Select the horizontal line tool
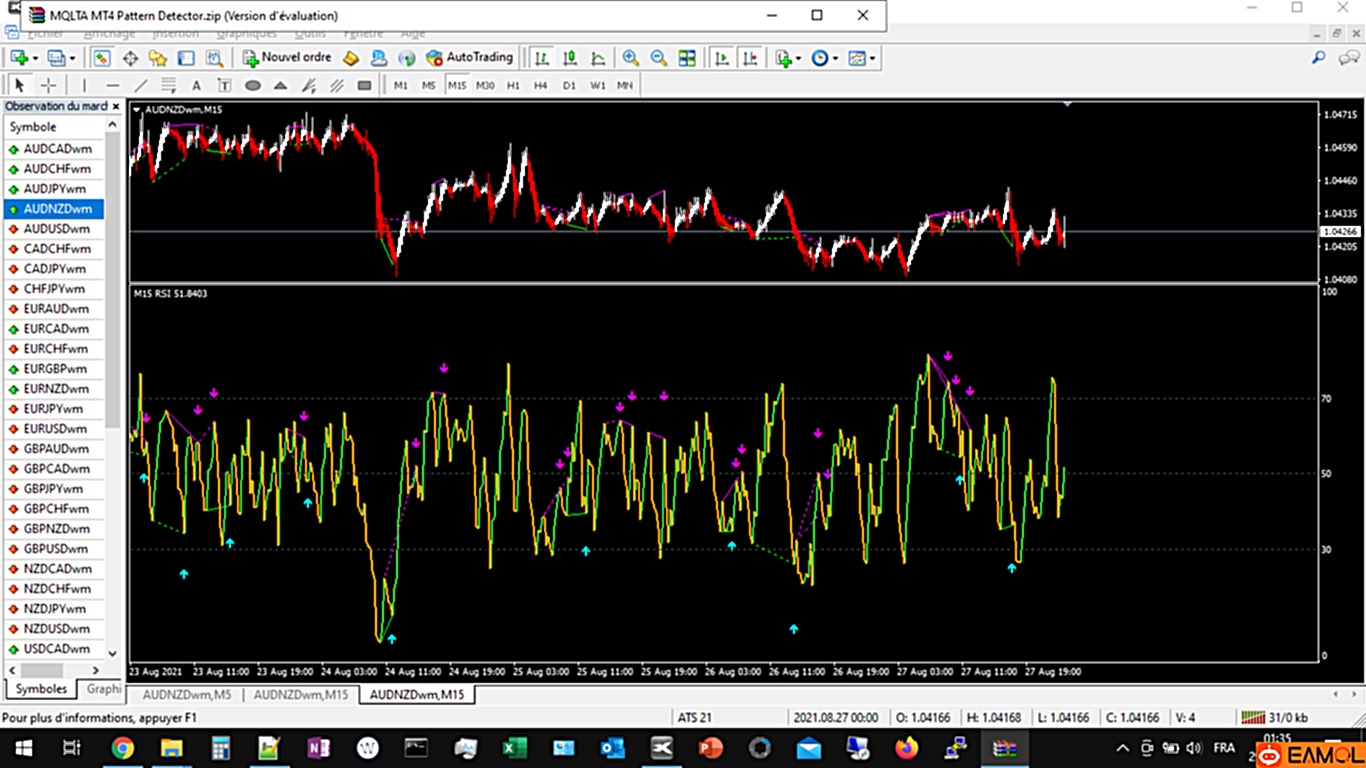The height and width of the screenshot is (768, 1366). click(x=112, y=86)
